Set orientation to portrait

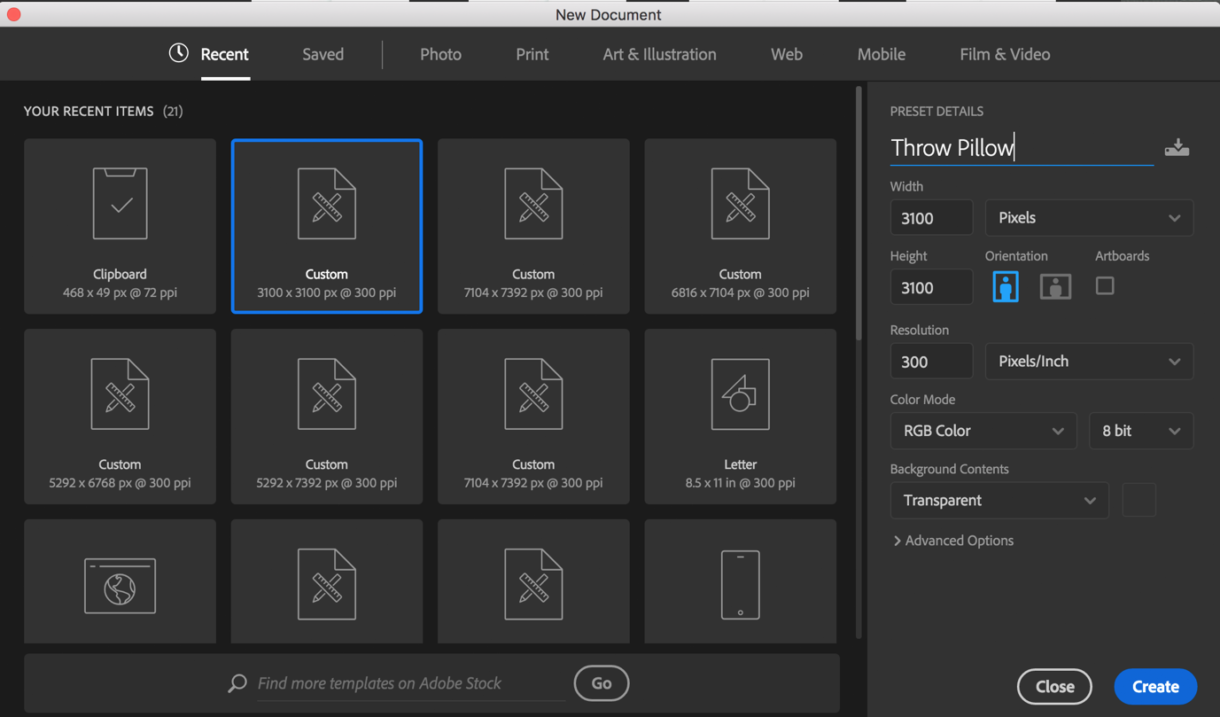[1005, 287]
